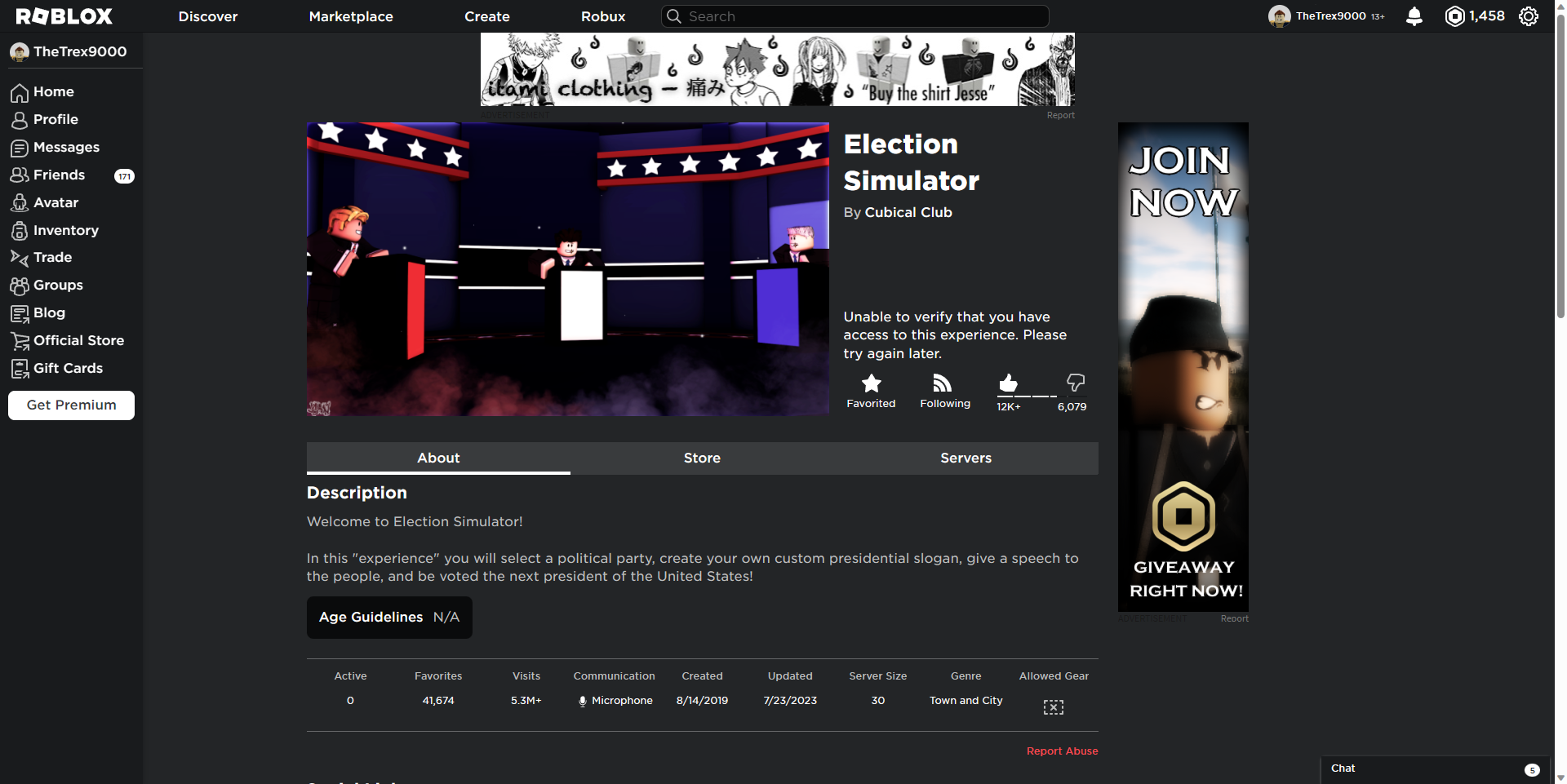Click the Messages sidebar icon
The image size is (1567, 784).
pyautogui.click(x=20, y=148)
